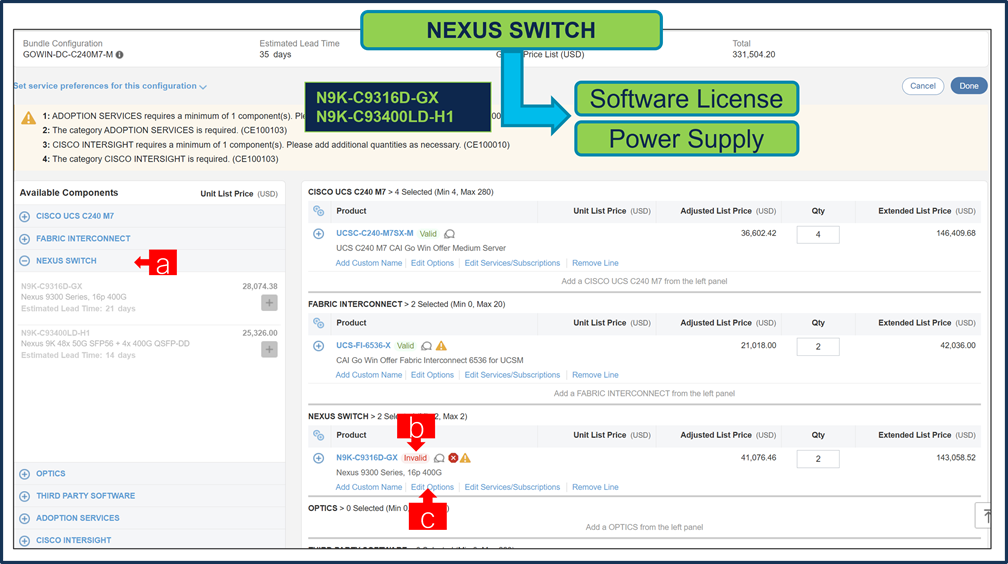Edit quantity field for N9K-C9316D-GX
Image resolution: width=1008 pixels, height=564 pixels.
pyautogui.click(x=818, y=459)
